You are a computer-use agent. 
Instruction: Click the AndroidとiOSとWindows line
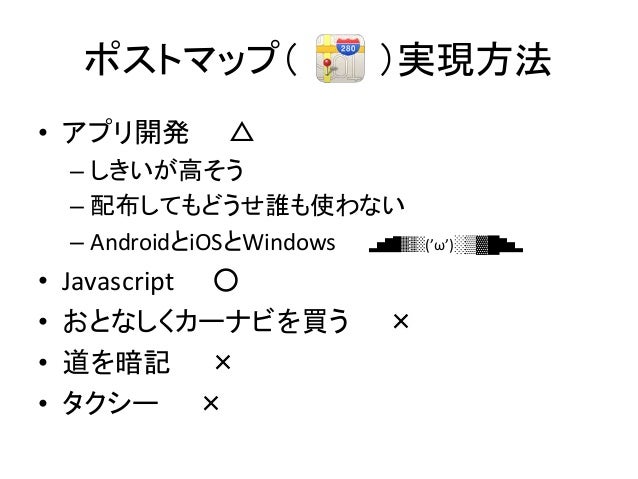click(x=213, y=242)
